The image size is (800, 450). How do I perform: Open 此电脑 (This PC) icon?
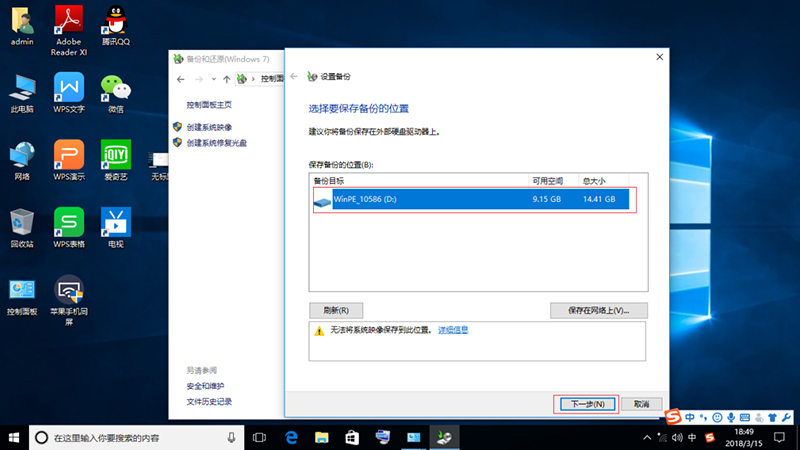[x=22, y=94]
